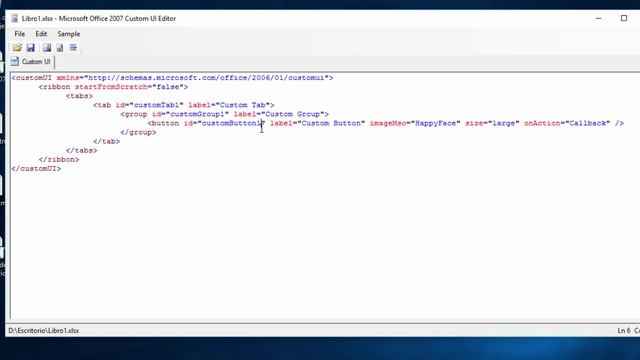Open the Edit menu
Viewport: 640px width, 360px height.
pos(41,34)
